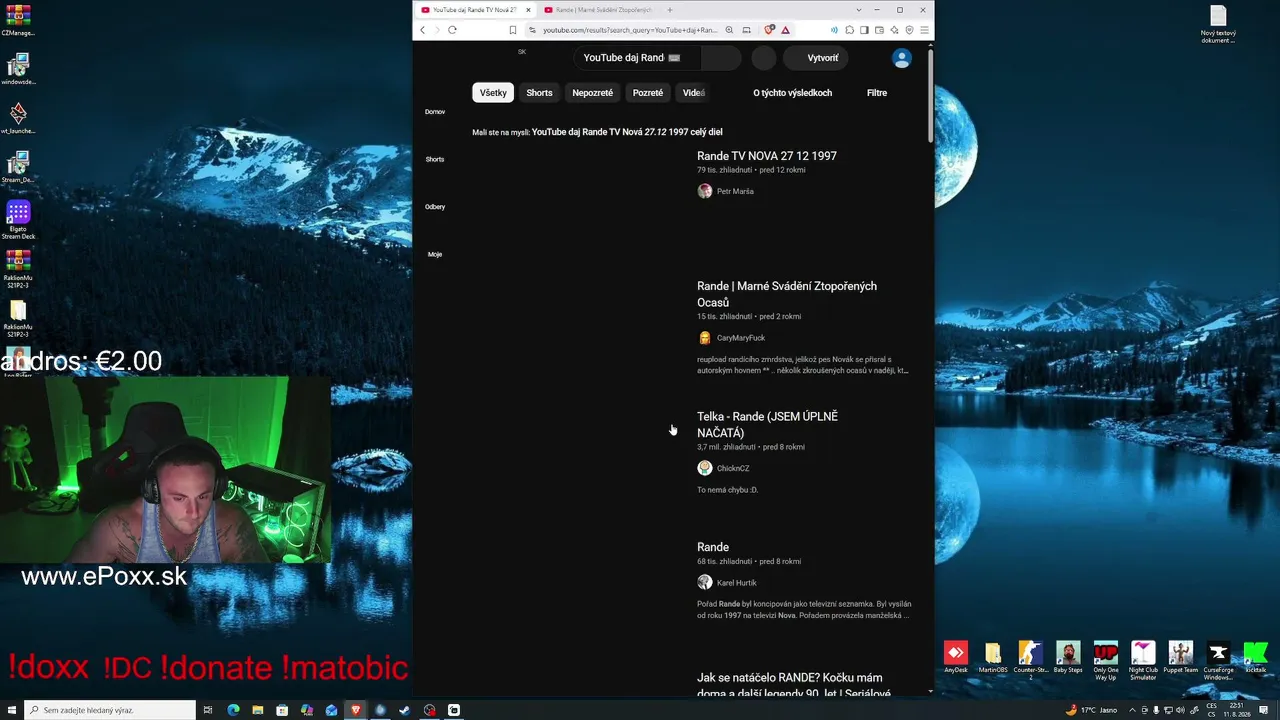
Task: Open the CurseForge desktop shortcut
Action: (1218, 659)
